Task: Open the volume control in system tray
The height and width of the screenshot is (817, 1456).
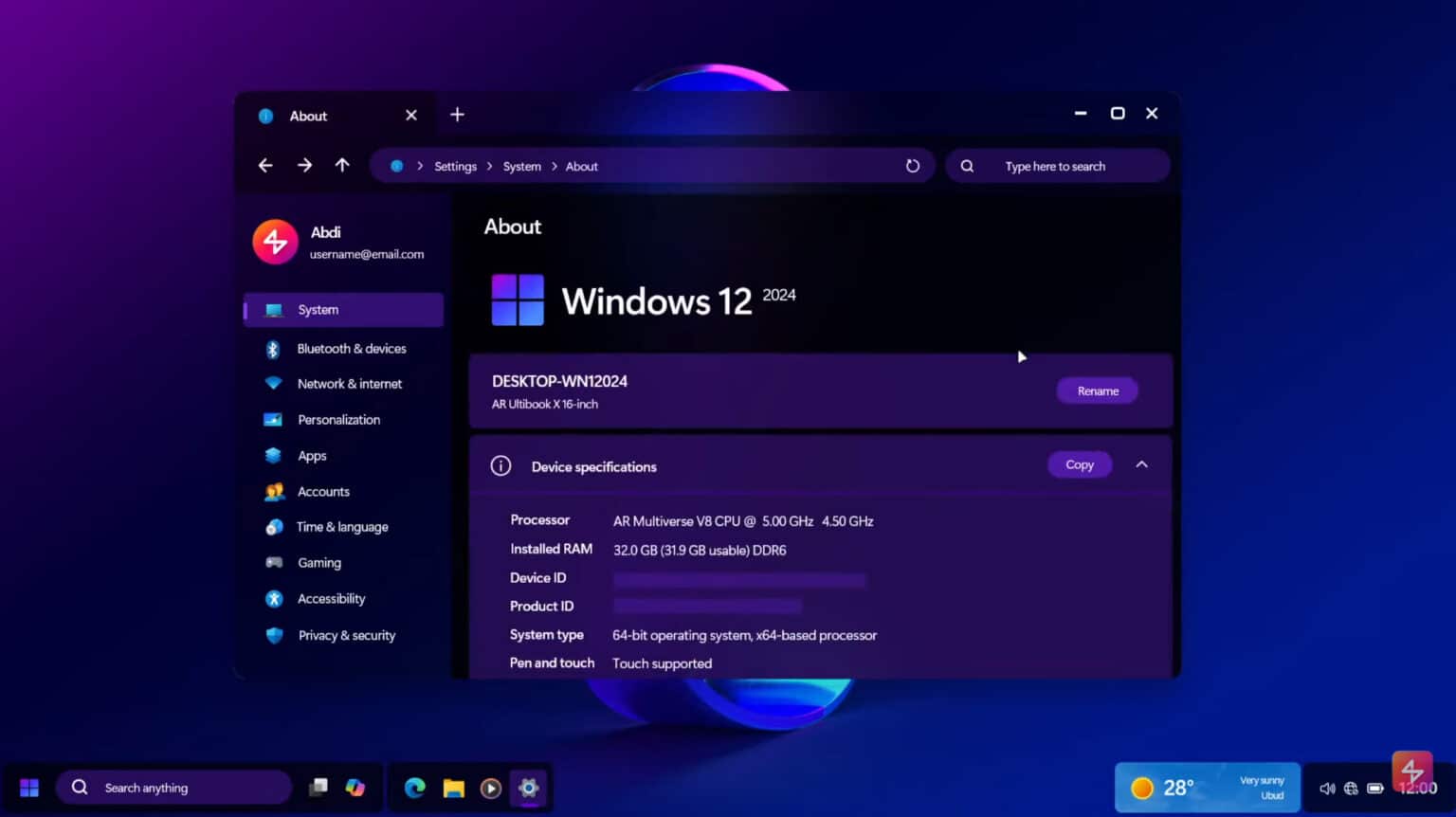Action: tap(1327, 788)
